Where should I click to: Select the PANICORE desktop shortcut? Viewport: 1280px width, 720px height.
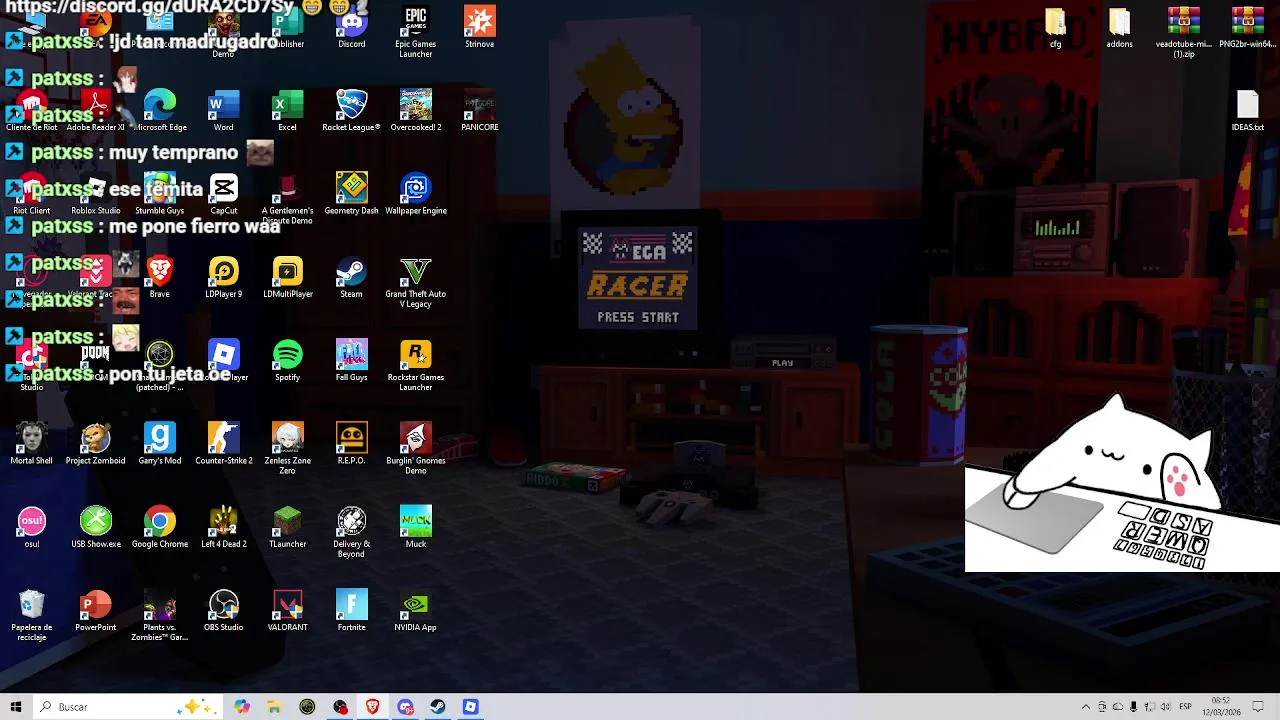point(479,111)
